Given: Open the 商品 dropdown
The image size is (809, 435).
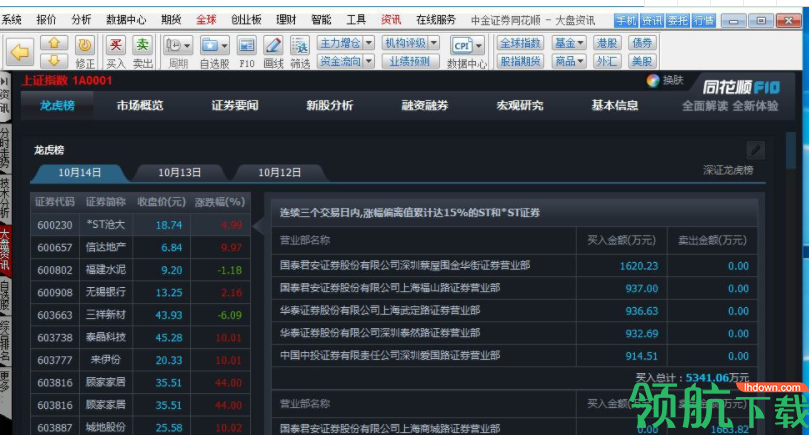Looking at the screenshot, I should (569, 61).
